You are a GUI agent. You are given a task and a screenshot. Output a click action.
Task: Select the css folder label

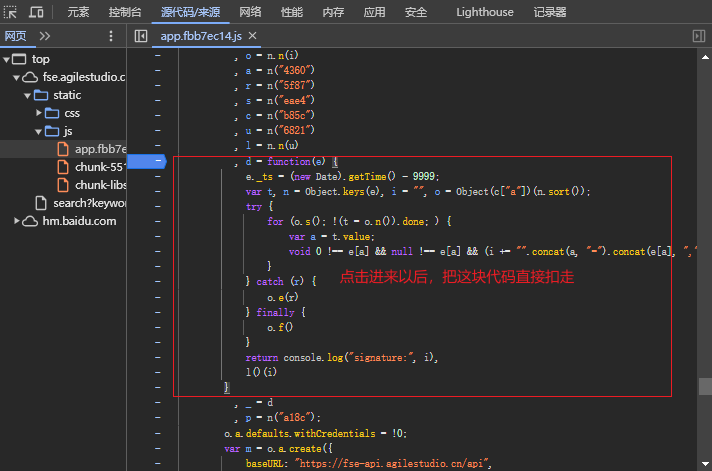[72, 113]
